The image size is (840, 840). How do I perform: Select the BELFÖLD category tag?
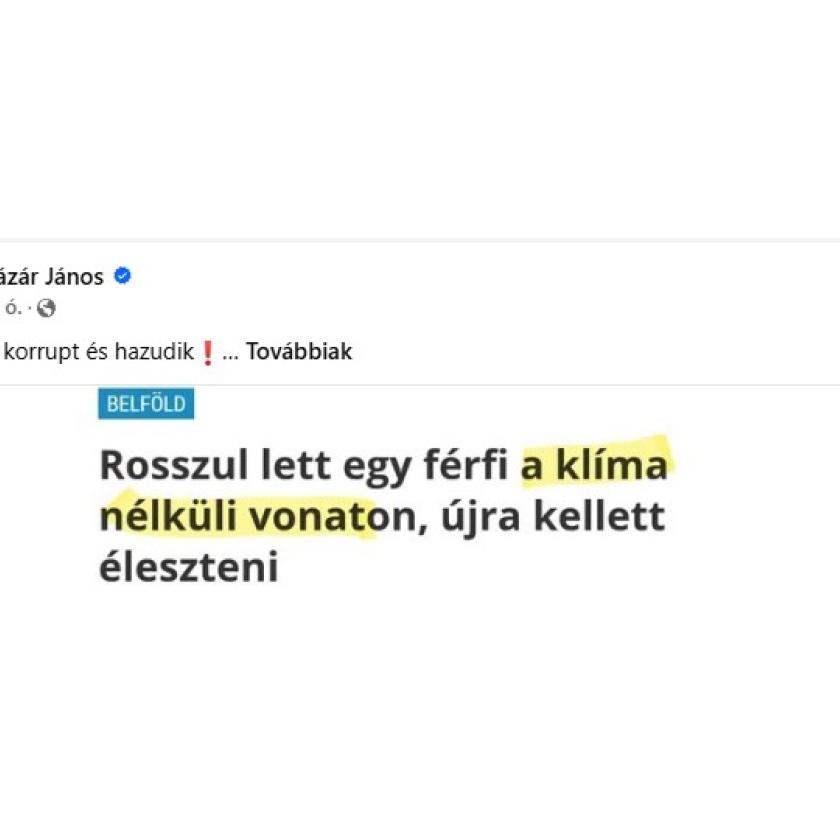coord(146,404)
